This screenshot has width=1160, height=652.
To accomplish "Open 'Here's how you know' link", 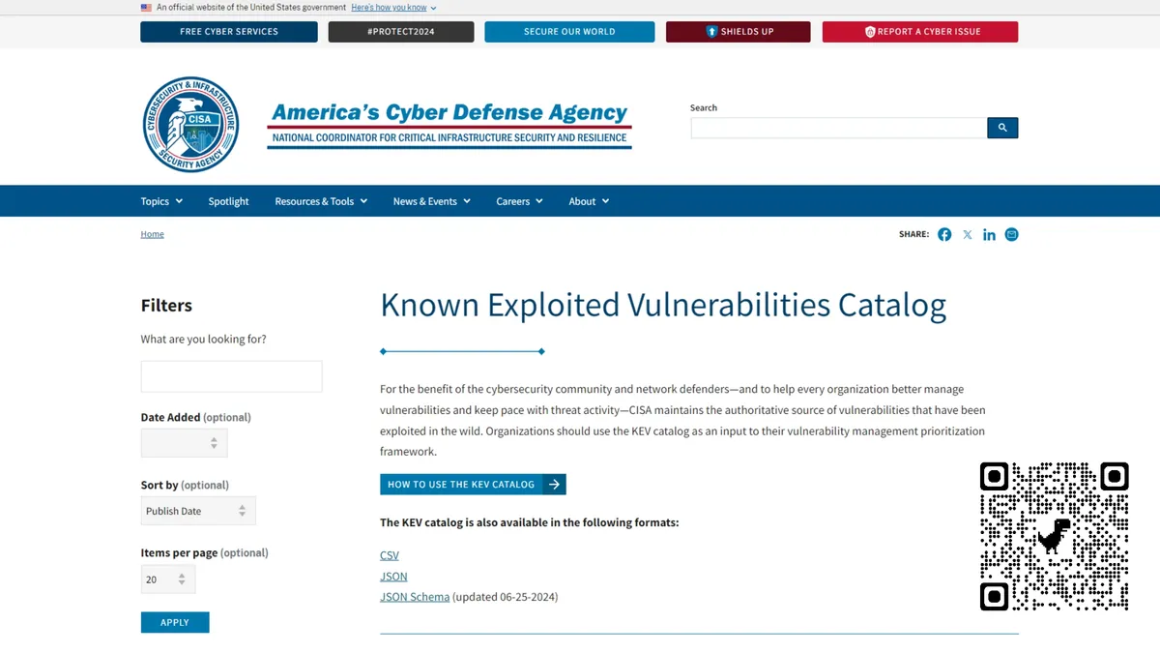I will (x=388, y=7).
